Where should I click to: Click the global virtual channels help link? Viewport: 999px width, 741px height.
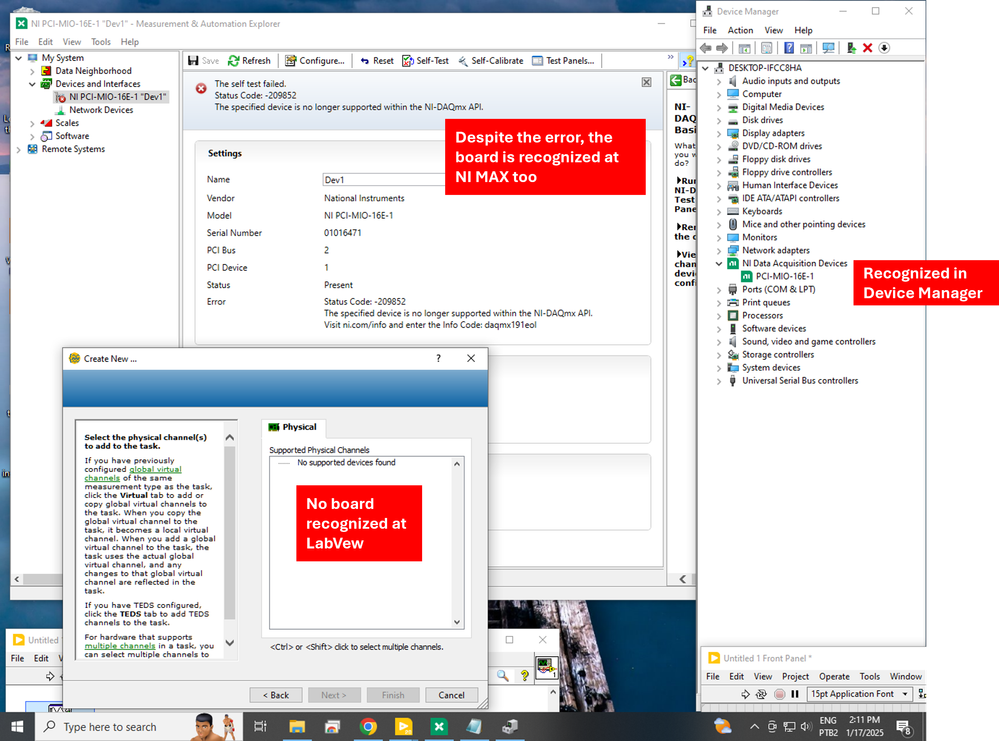[155, 469]
